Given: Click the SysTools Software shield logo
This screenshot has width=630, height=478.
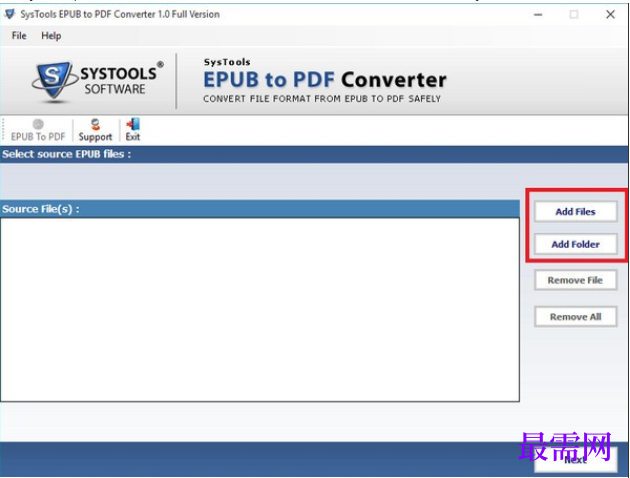Looking at the screenshot, I should tap(54, 80).
